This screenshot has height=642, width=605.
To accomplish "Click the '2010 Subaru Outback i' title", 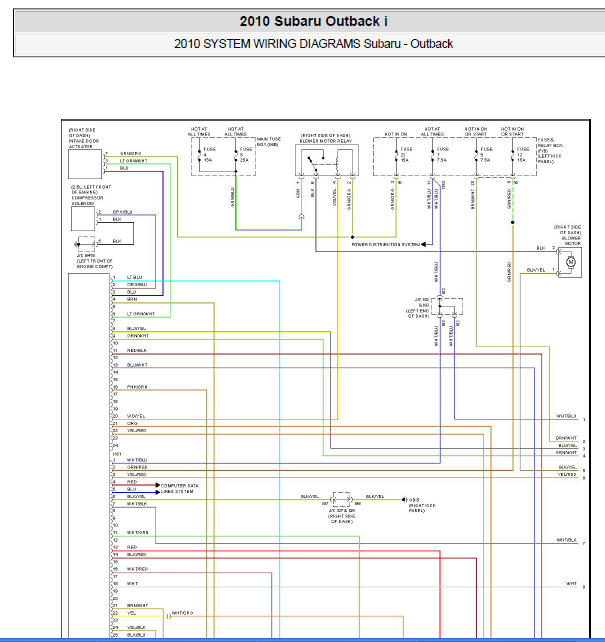I will click(313, 21).
